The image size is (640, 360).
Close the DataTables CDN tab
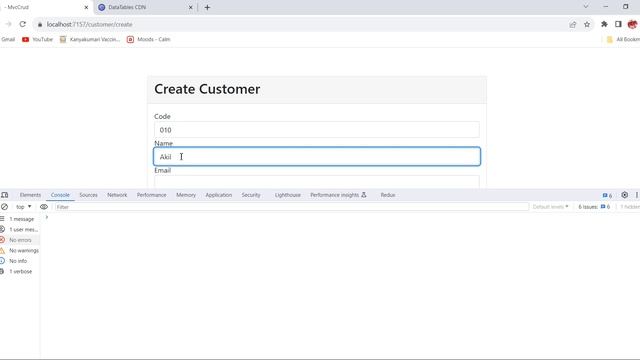coord(190,7)
